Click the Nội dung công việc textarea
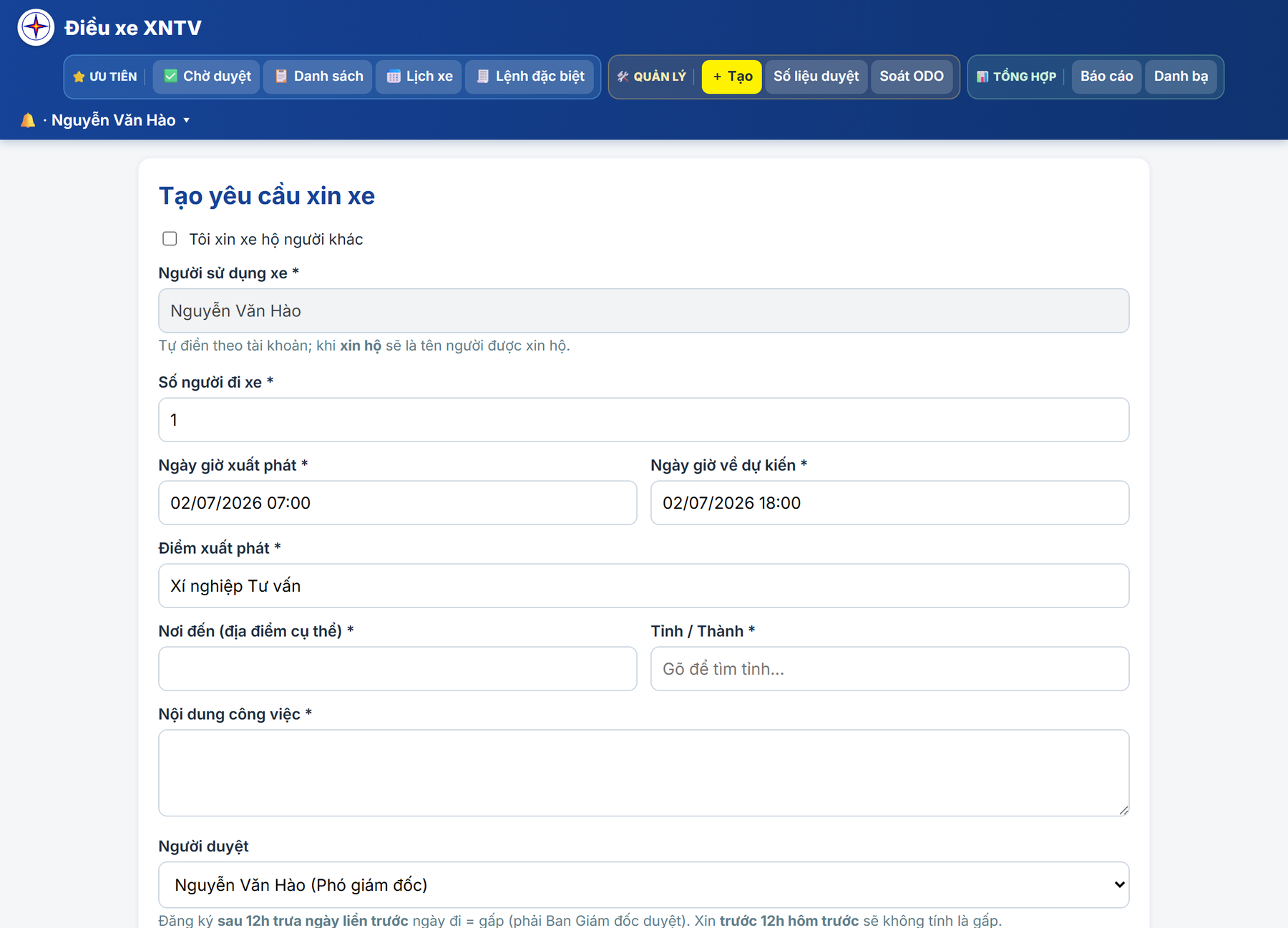This screenshot has width=1288, height=928. pyautogui.click(x=643, y=773)
